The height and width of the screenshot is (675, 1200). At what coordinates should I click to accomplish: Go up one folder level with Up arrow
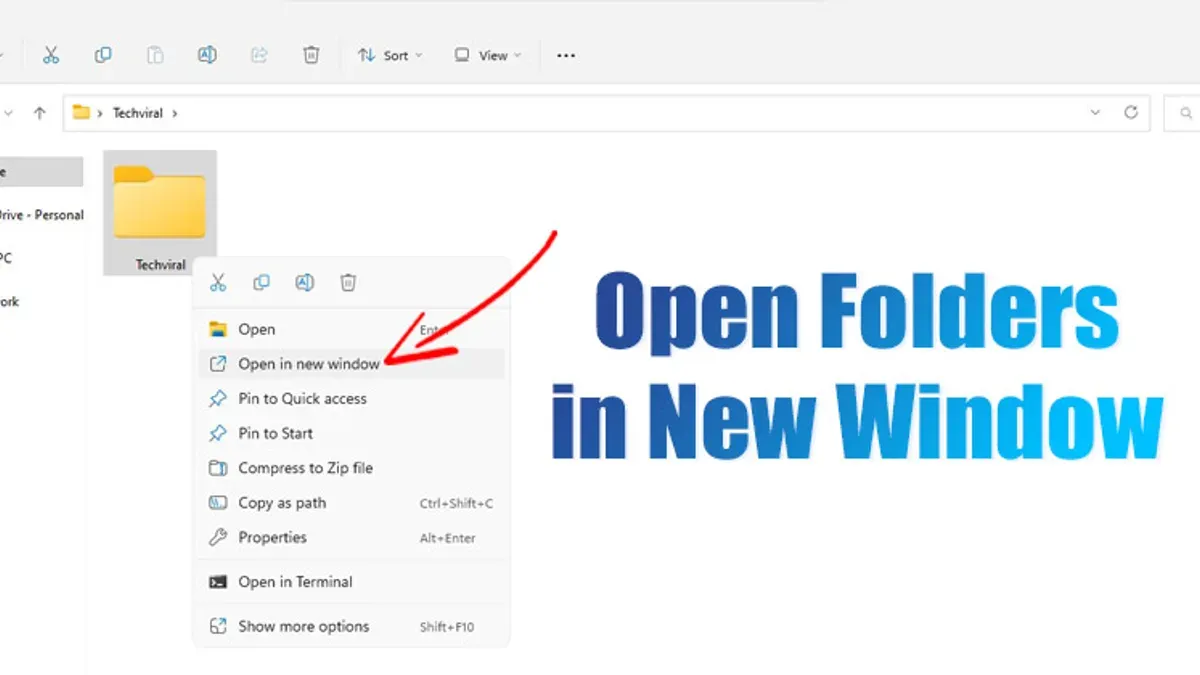click(x=40, y=113)
